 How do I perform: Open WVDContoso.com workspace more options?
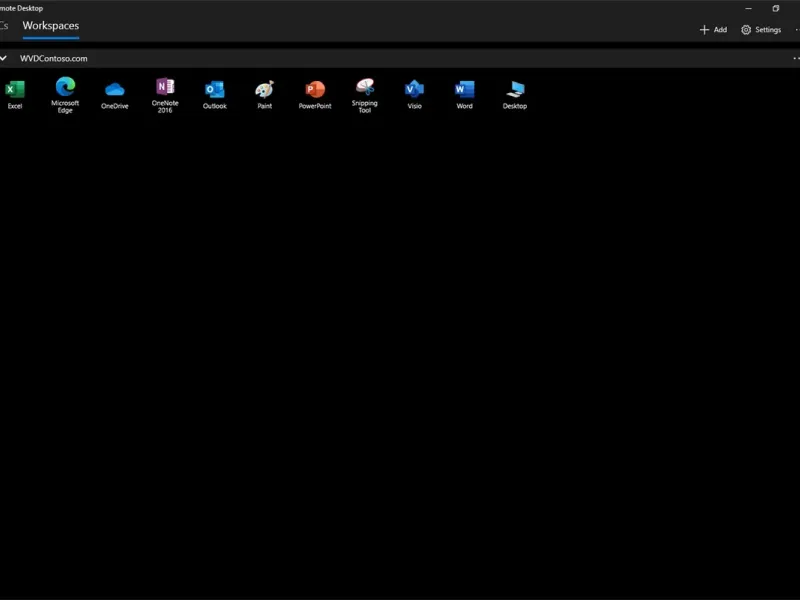[796, 58]
